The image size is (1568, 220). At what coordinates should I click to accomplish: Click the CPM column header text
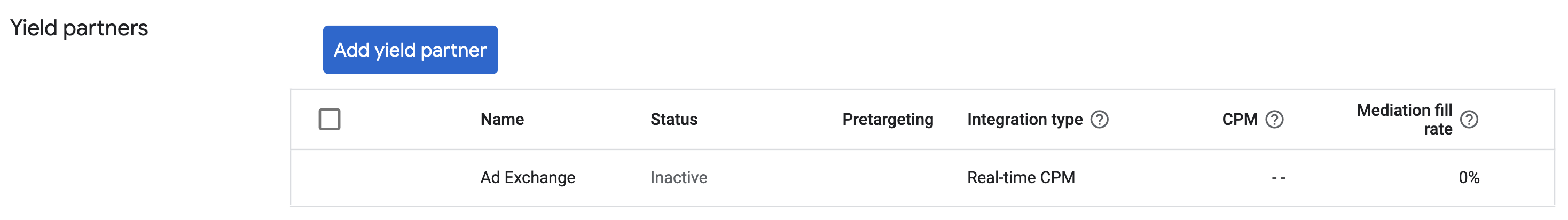tap(1240, 120)
